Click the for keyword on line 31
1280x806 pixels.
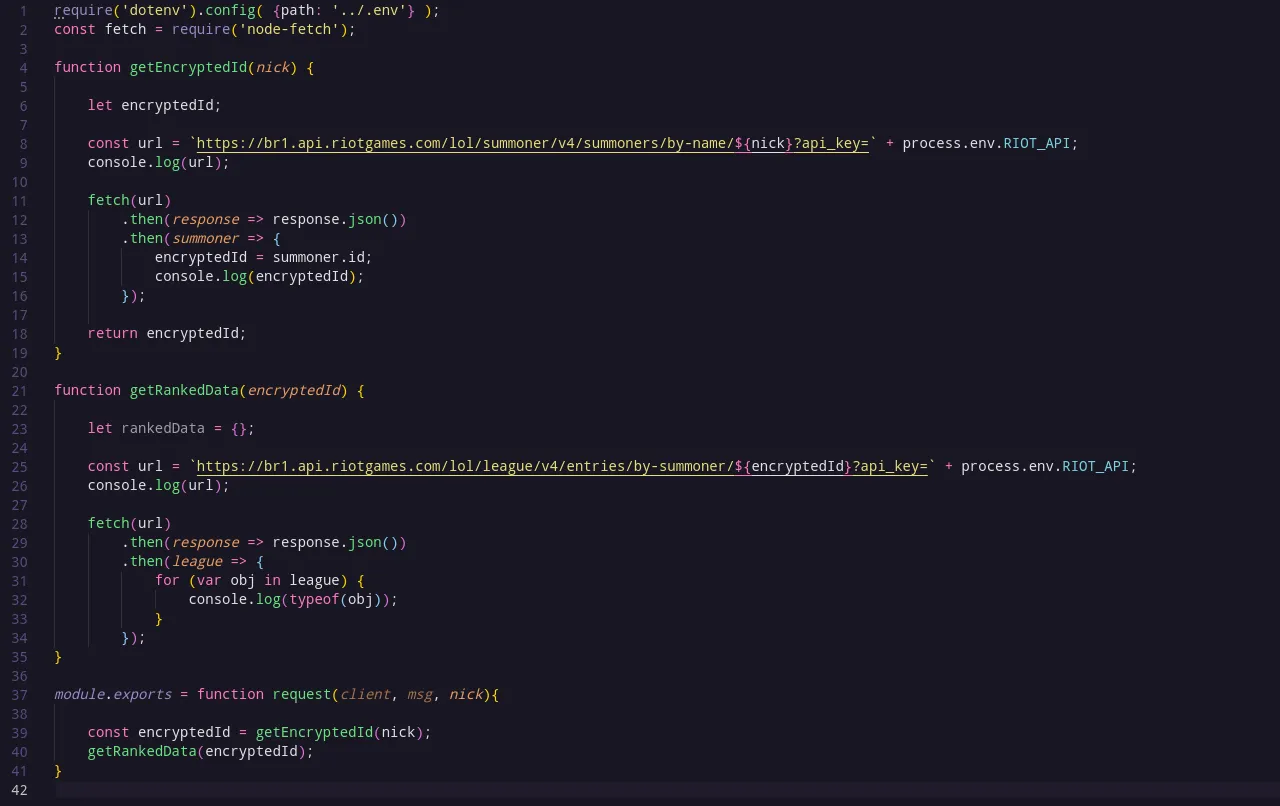pos(166,580)
